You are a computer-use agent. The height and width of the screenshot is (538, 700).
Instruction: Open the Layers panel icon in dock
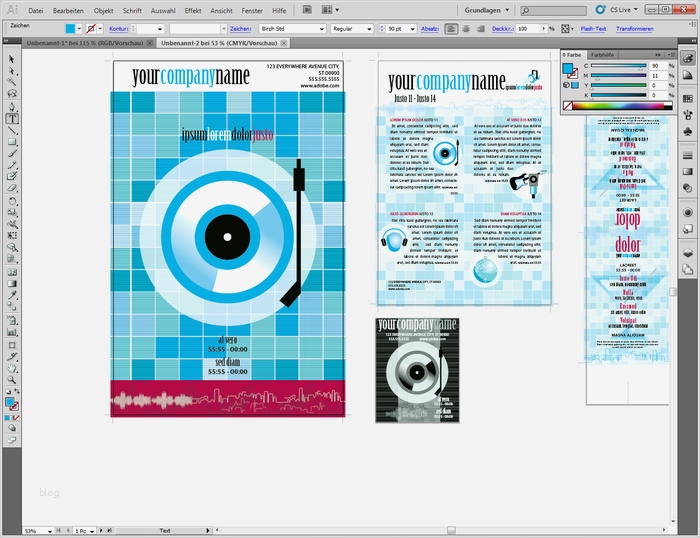click(x=688, y=253)
